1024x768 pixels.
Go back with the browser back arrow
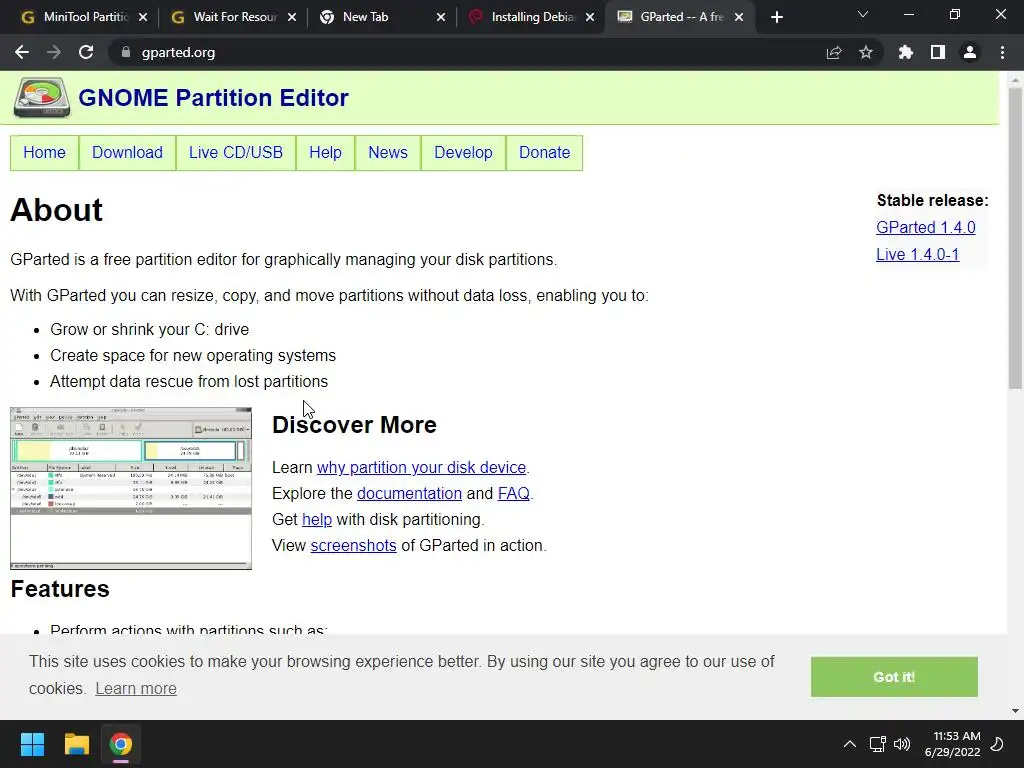click(22, 52)
